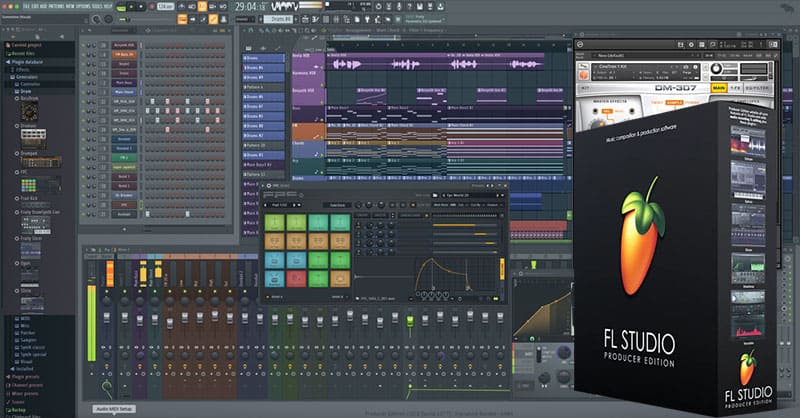Expand Current project in the browser
The height and width of the screenshot is (418, 800).
click(x=23, y=45)
